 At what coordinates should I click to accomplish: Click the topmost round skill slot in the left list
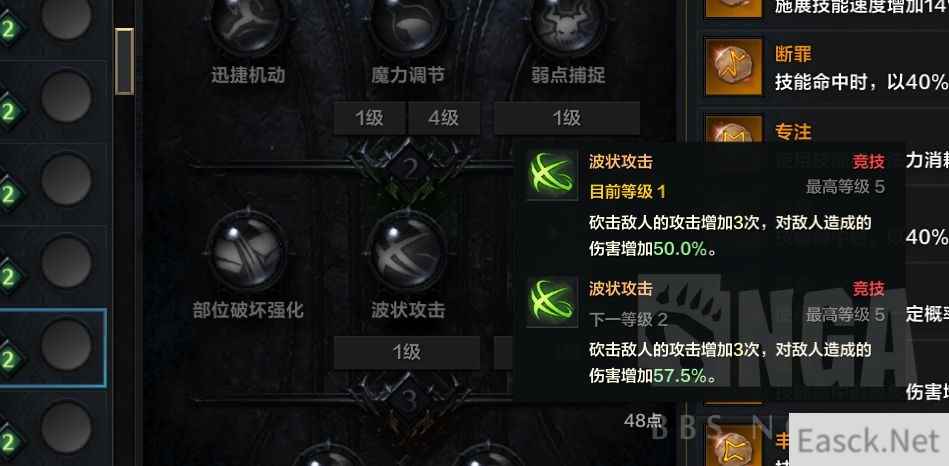[x=67, y=18]
